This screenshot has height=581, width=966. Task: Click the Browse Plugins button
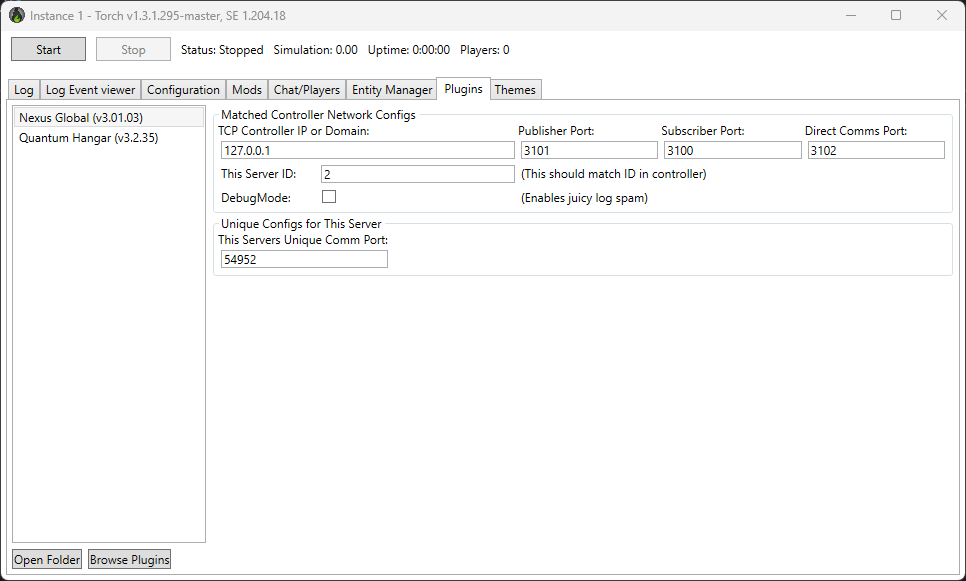[130, 560]
